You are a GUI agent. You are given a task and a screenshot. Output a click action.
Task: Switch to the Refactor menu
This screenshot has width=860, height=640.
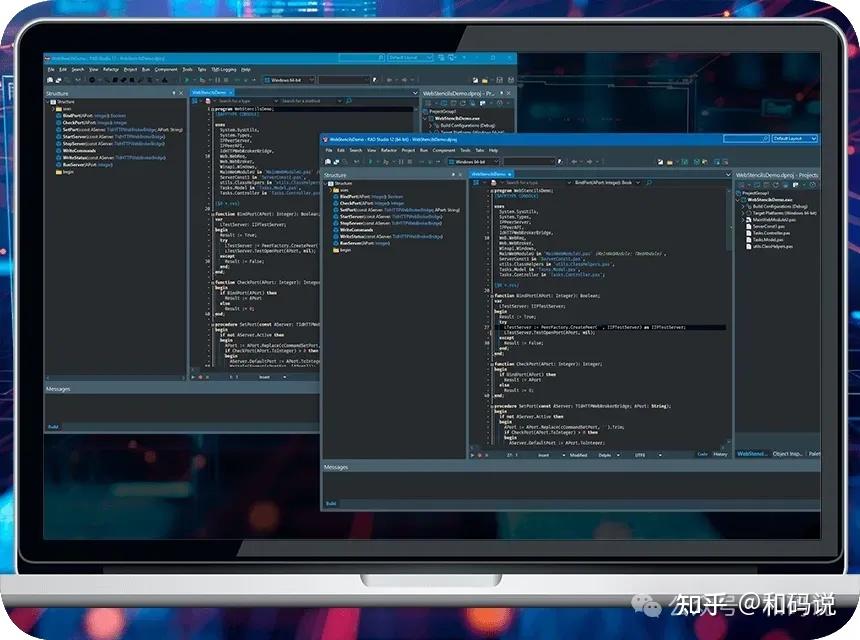387,150
